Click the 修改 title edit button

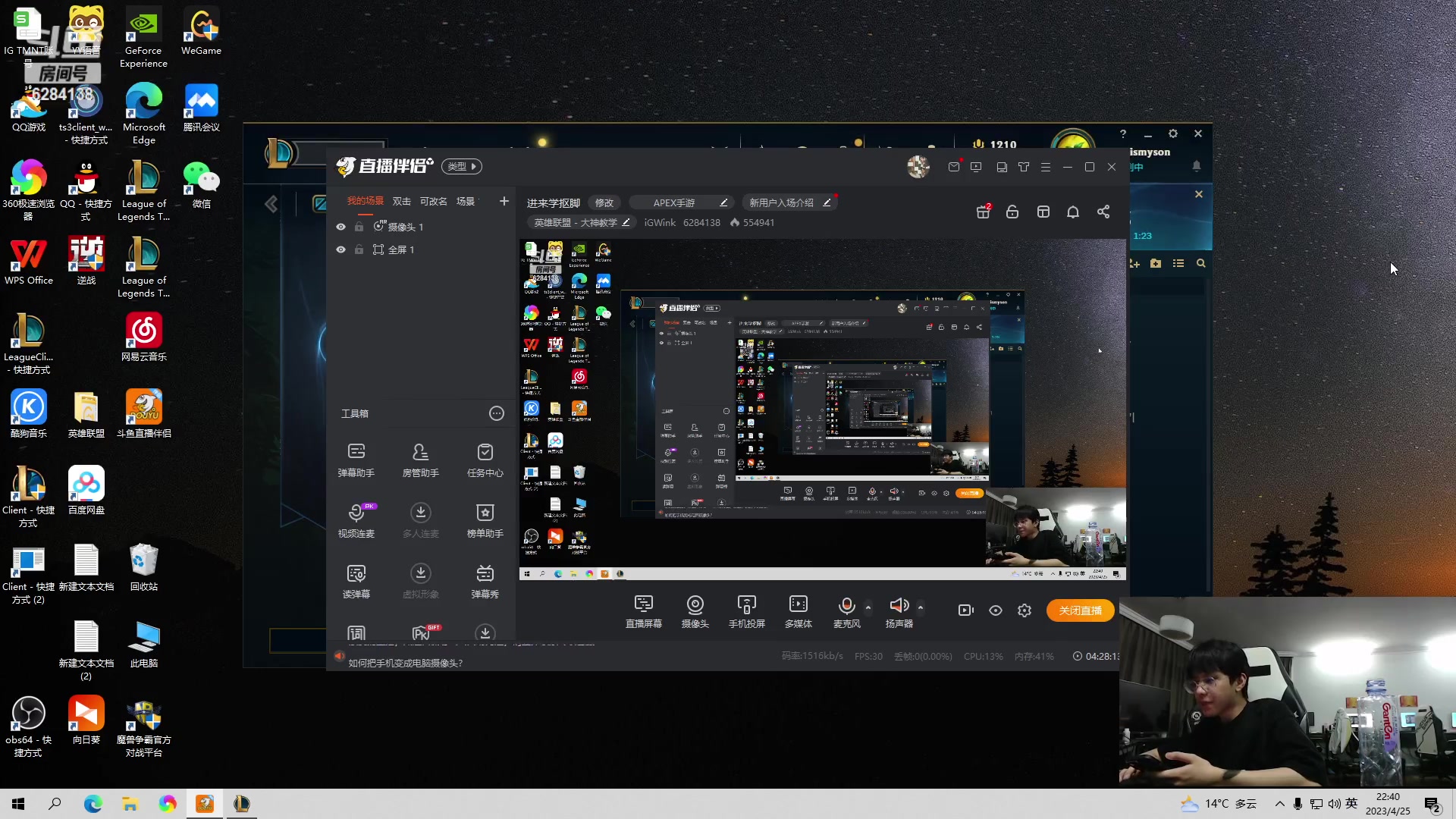coord(604,202)
